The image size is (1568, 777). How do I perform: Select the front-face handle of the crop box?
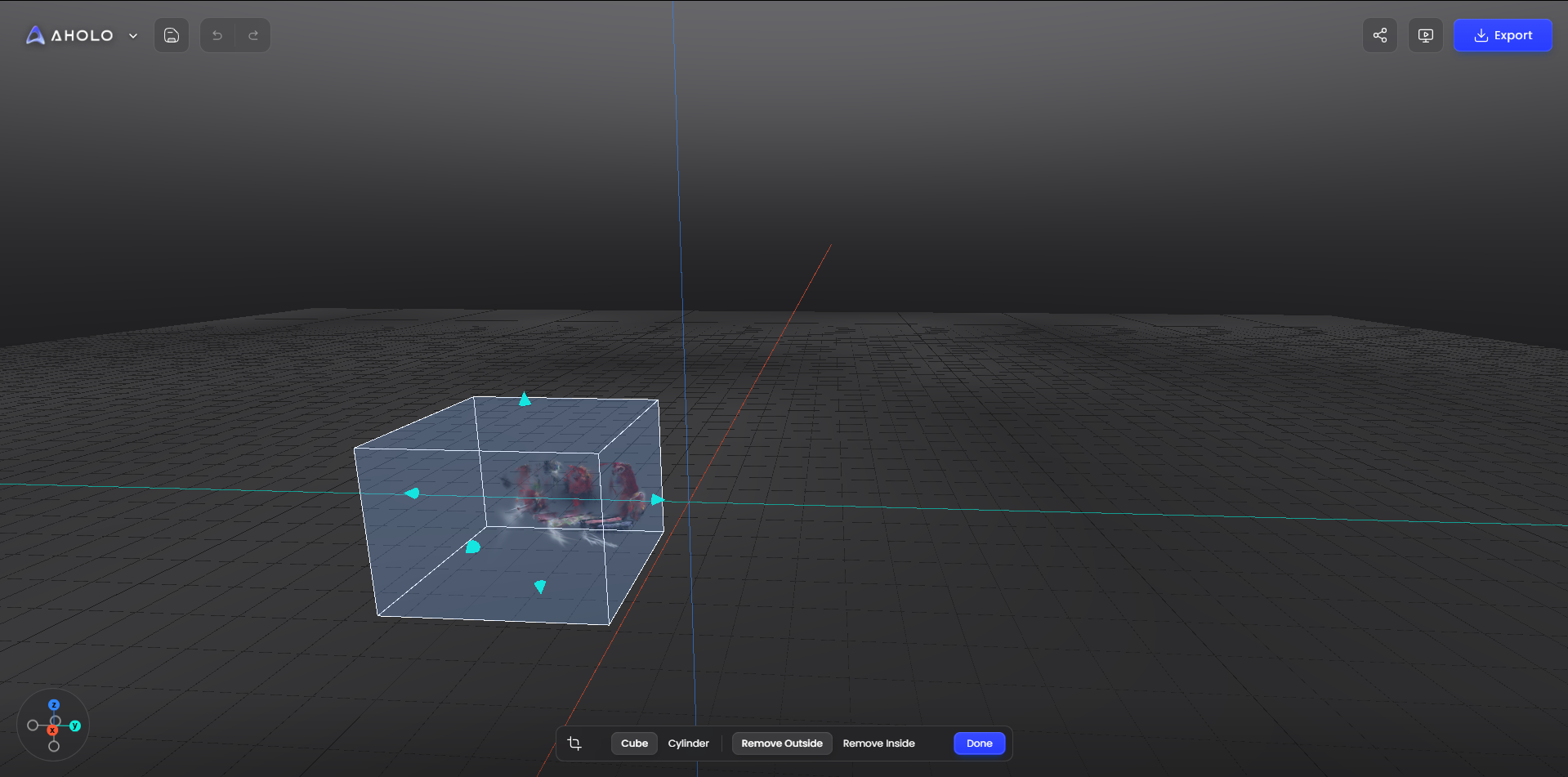point(473,547)
